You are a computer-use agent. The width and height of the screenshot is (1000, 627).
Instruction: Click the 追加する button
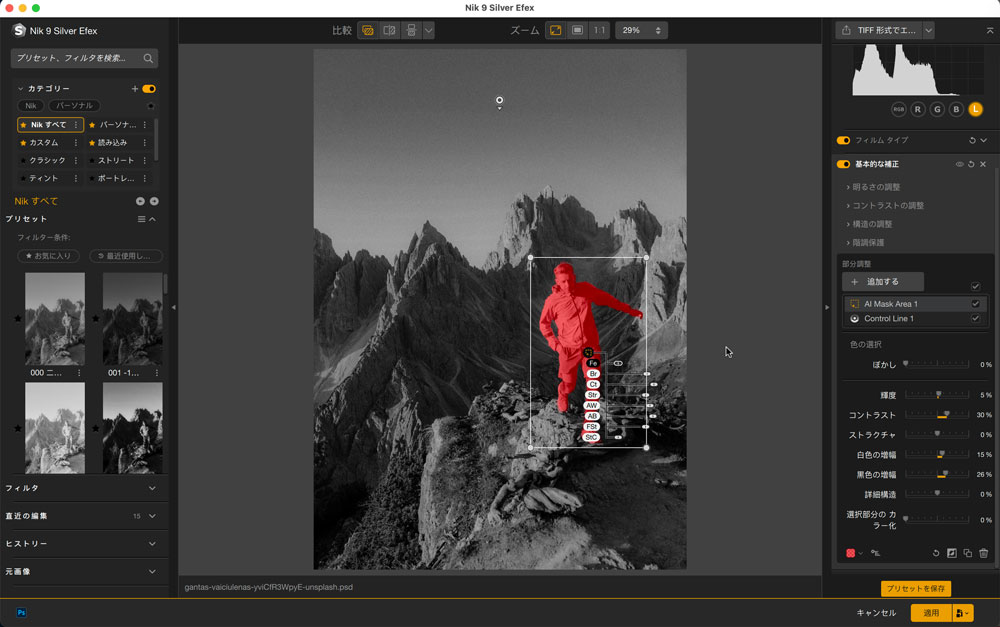tap(882, 282)
